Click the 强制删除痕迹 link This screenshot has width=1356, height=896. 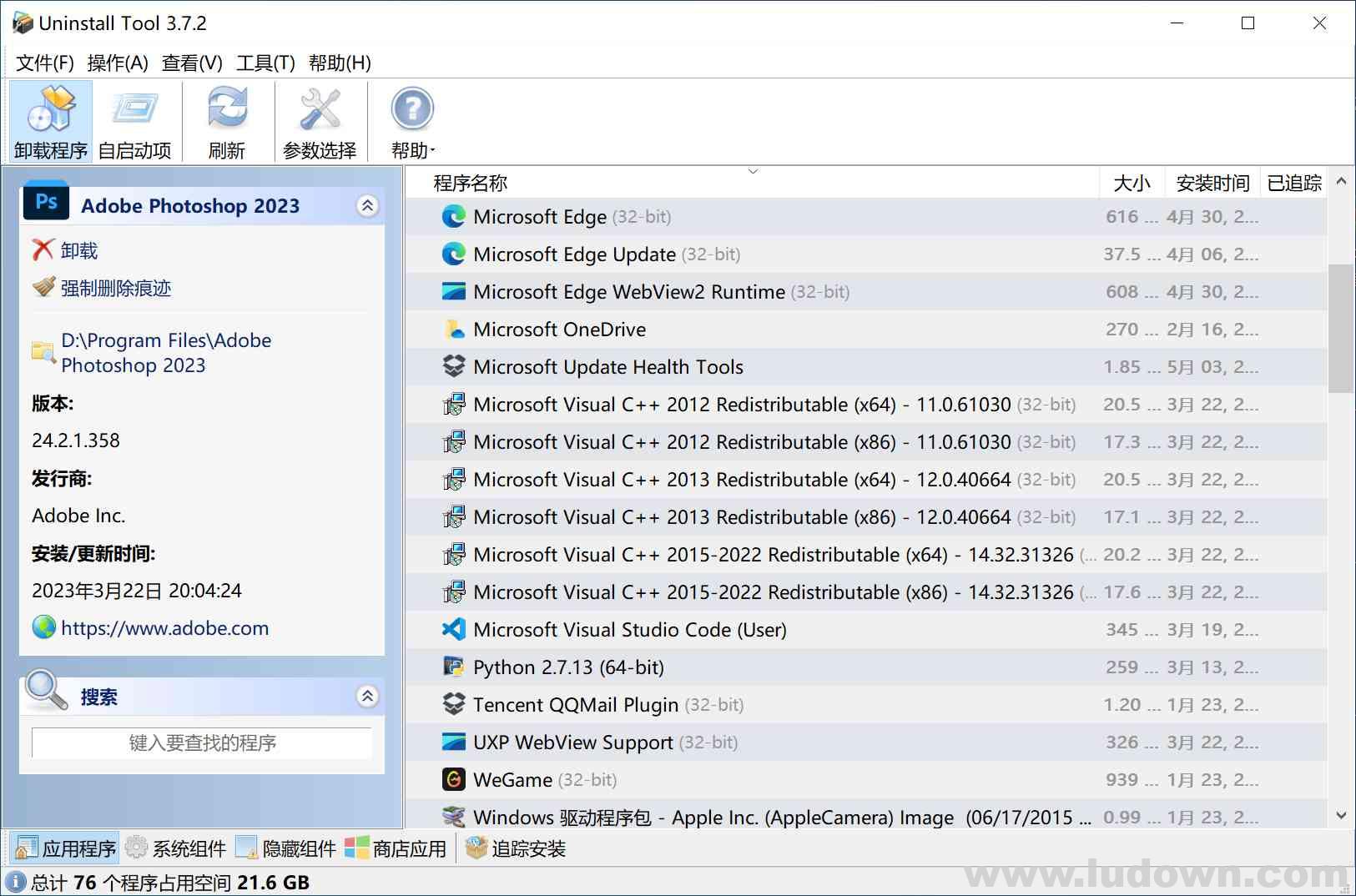point(116,288)
